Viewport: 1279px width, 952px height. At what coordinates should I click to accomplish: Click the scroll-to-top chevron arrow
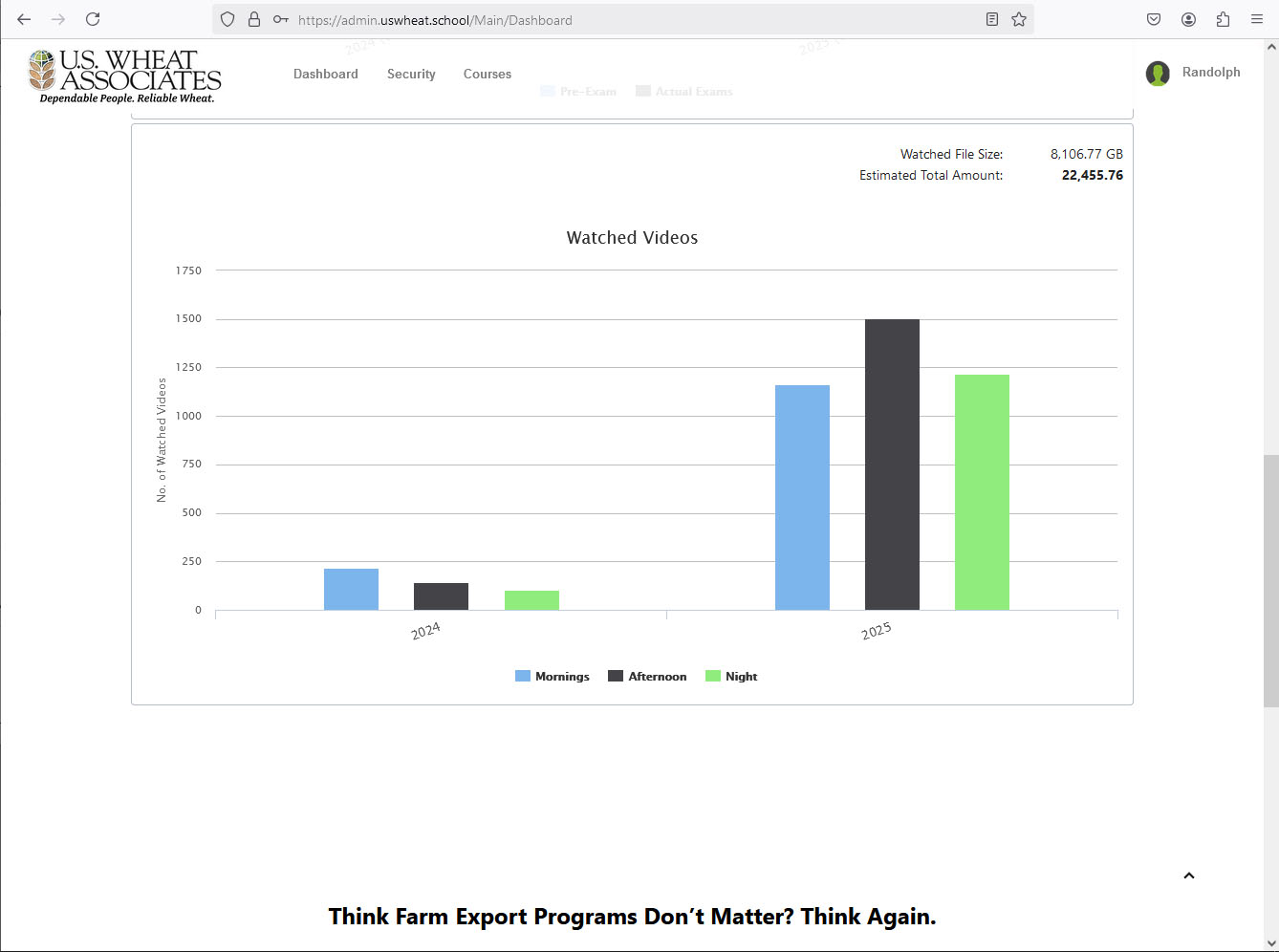pos(1189,876)
